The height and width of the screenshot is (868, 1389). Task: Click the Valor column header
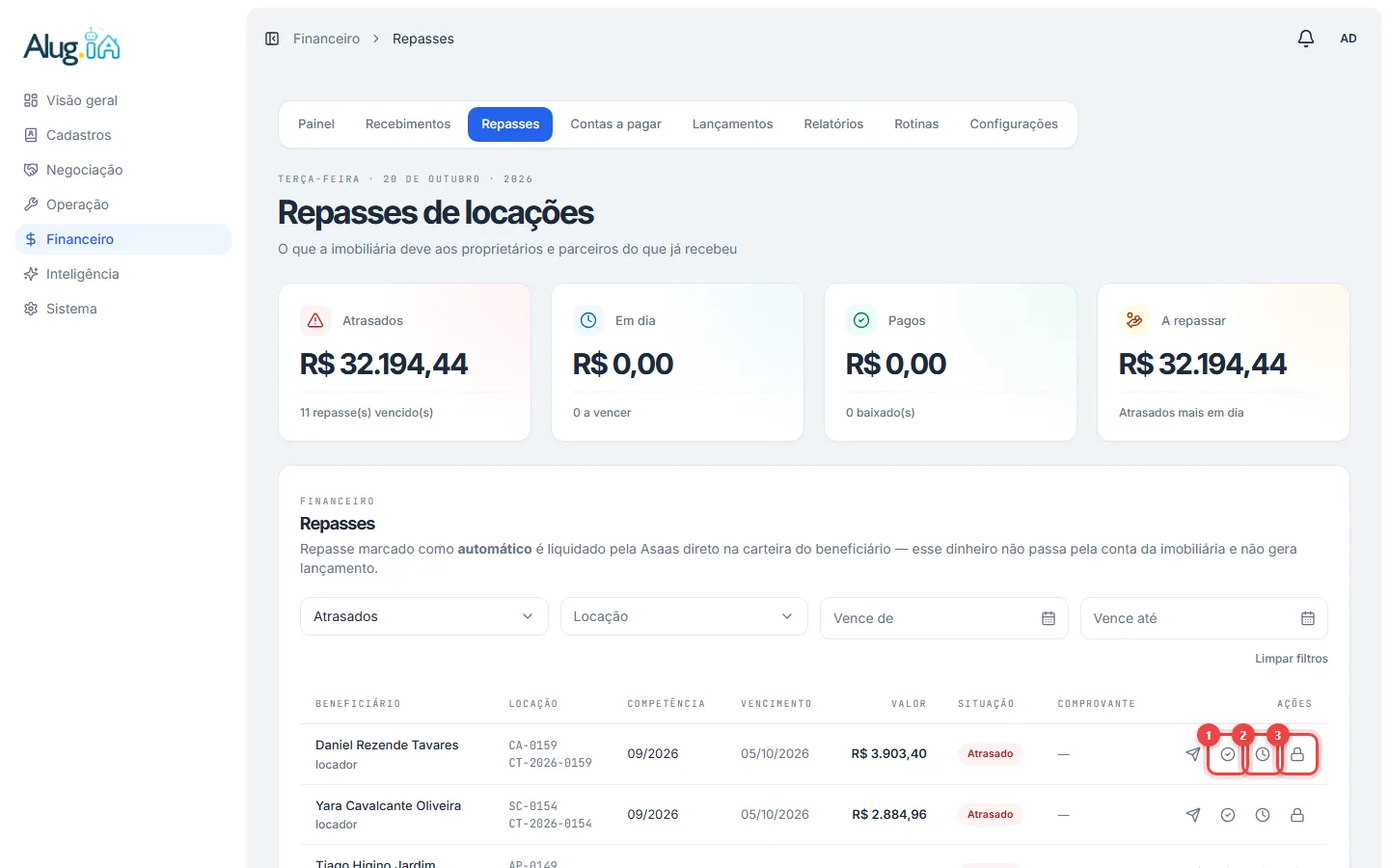point(909,704)
